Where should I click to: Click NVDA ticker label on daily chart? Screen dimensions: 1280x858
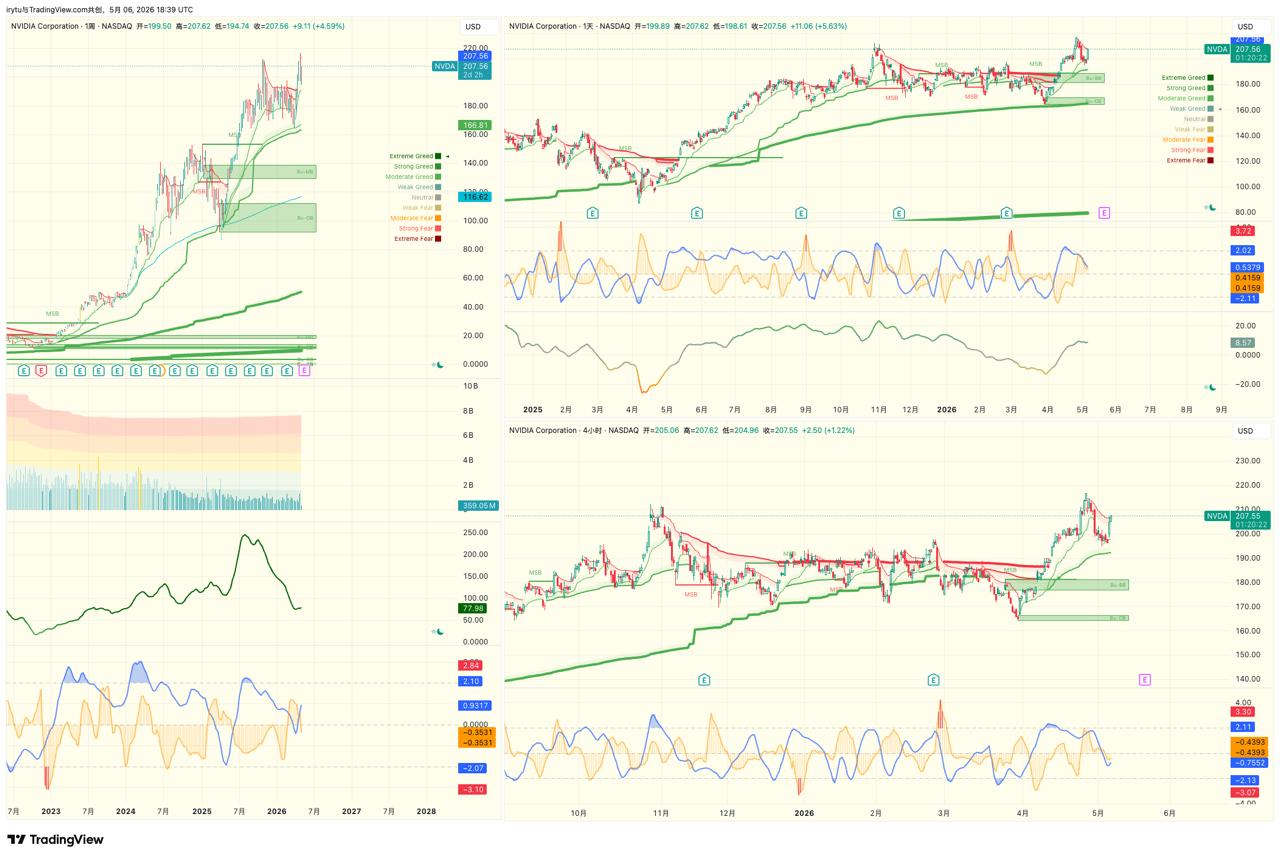1216,49
